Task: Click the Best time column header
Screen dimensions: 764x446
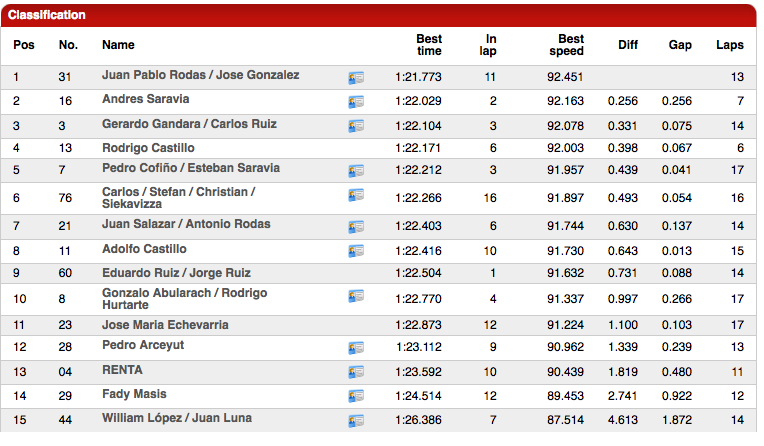Action: pos(428,45)
